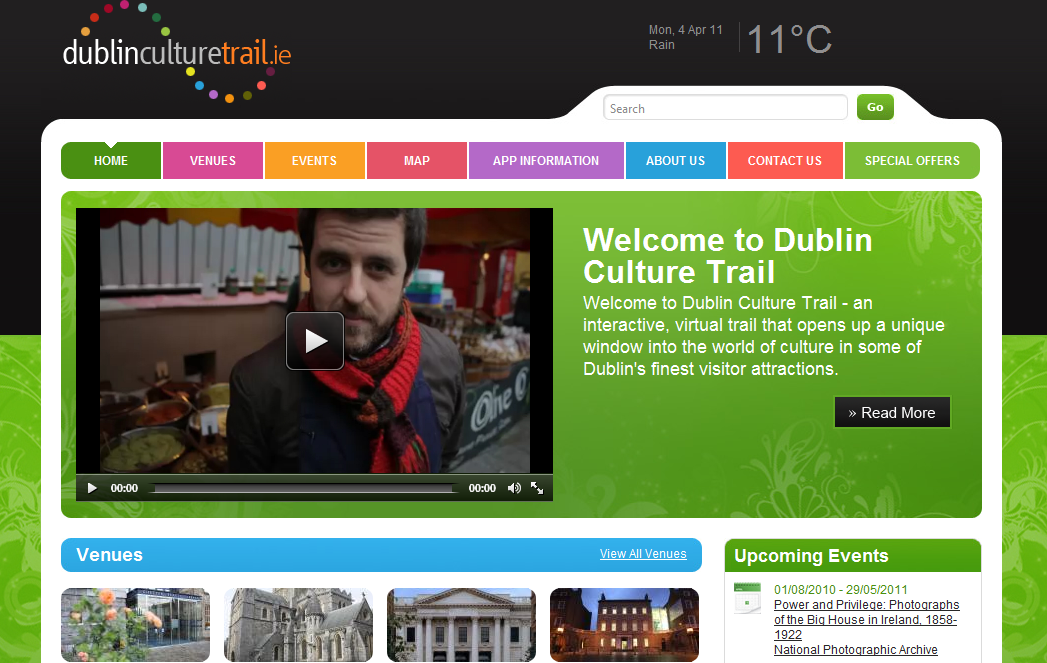The height and width of the screenshot is (663, 1047).
Task: Click the green Go search button
Action: 875,107
